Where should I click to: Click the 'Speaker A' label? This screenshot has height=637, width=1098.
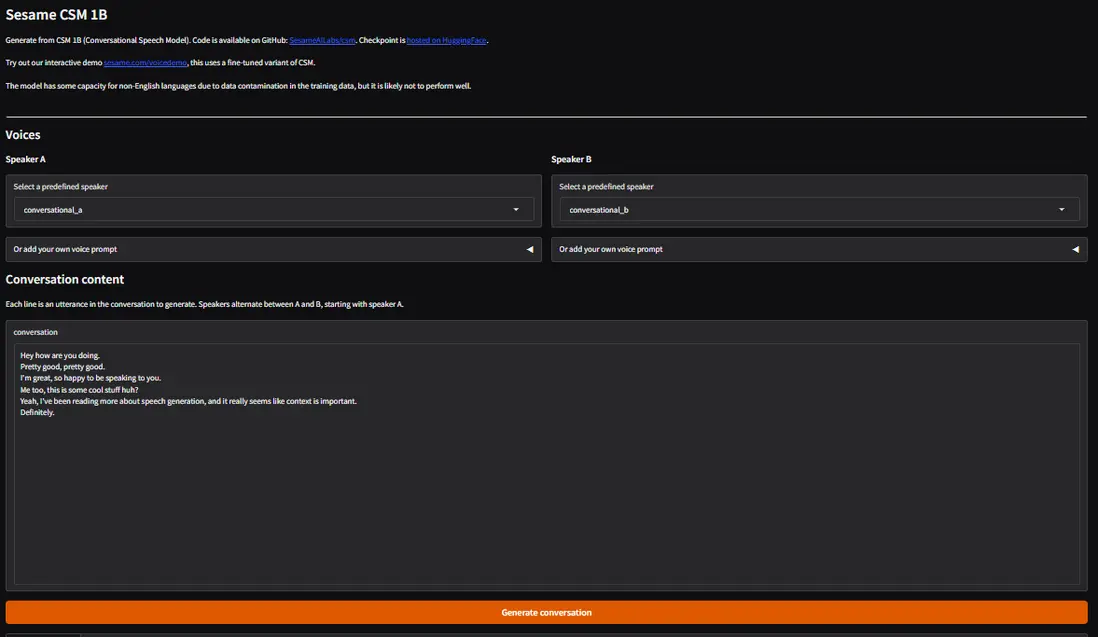25,160
